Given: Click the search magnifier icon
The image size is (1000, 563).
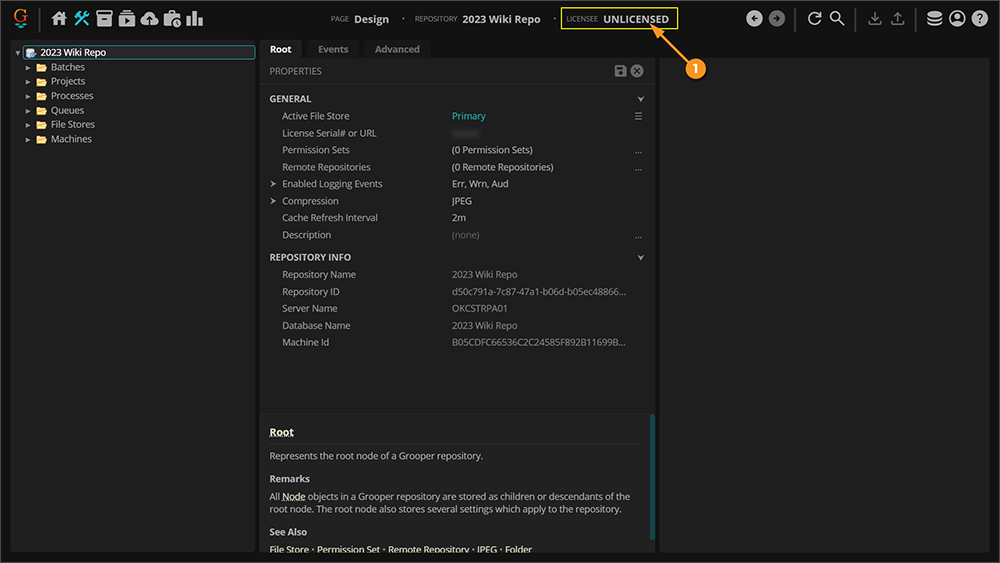Looking at the screenshot, I should tap(837, 18).
